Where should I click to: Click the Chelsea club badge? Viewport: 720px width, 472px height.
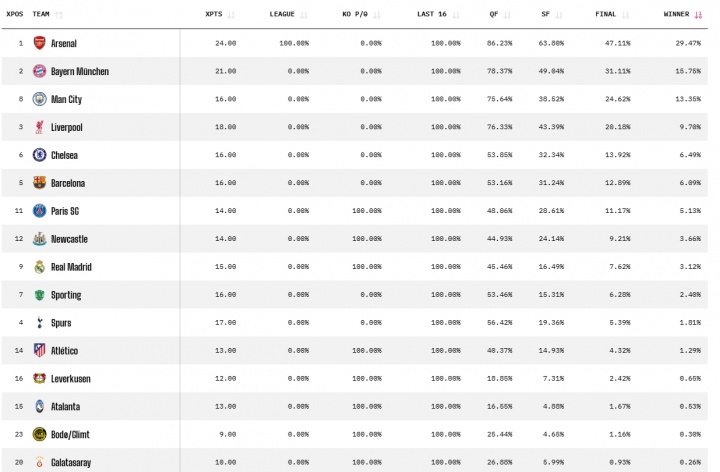(39, 156)
